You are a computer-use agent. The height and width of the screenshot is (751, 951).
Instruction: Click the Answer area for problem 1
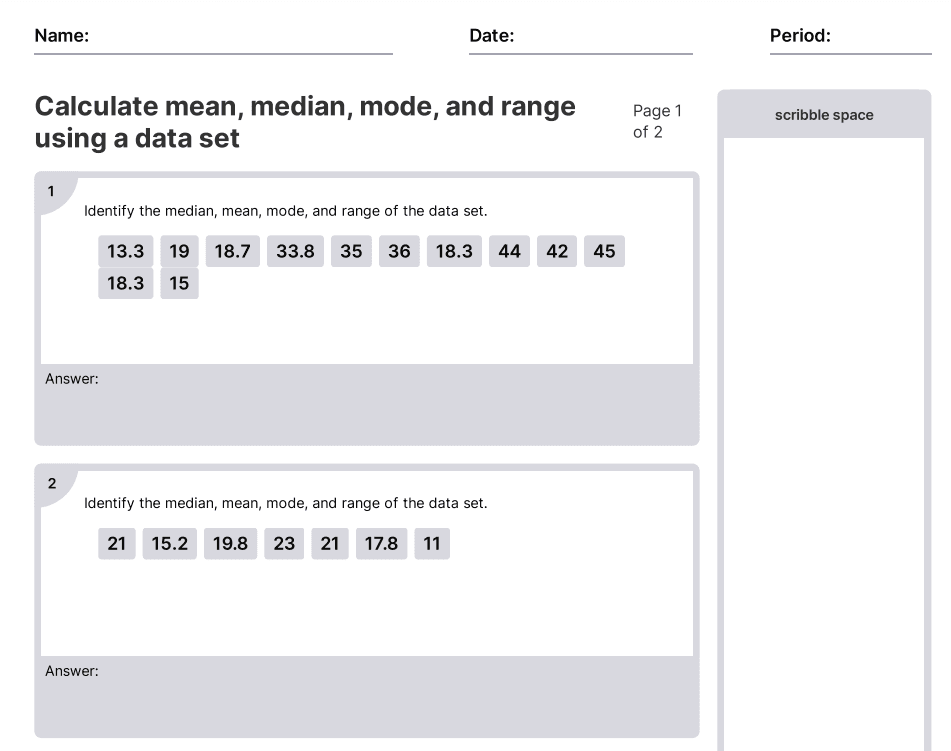(367, 405)
